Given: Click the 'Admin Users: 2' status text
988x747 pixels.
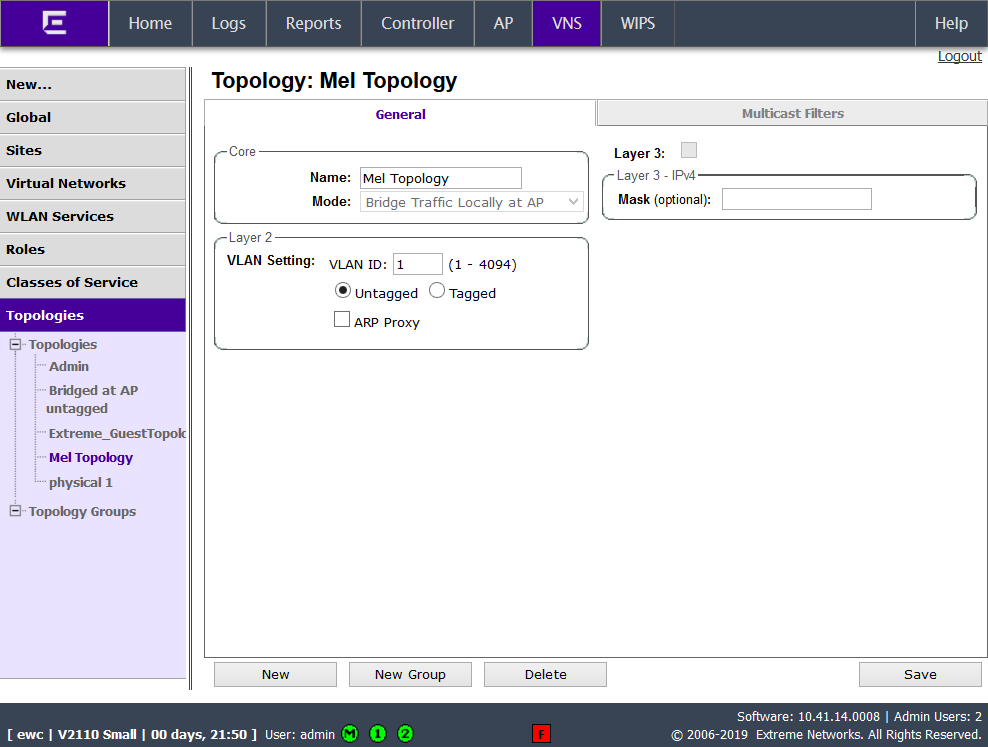Looking at the screenshot, I should click(938, 716).
